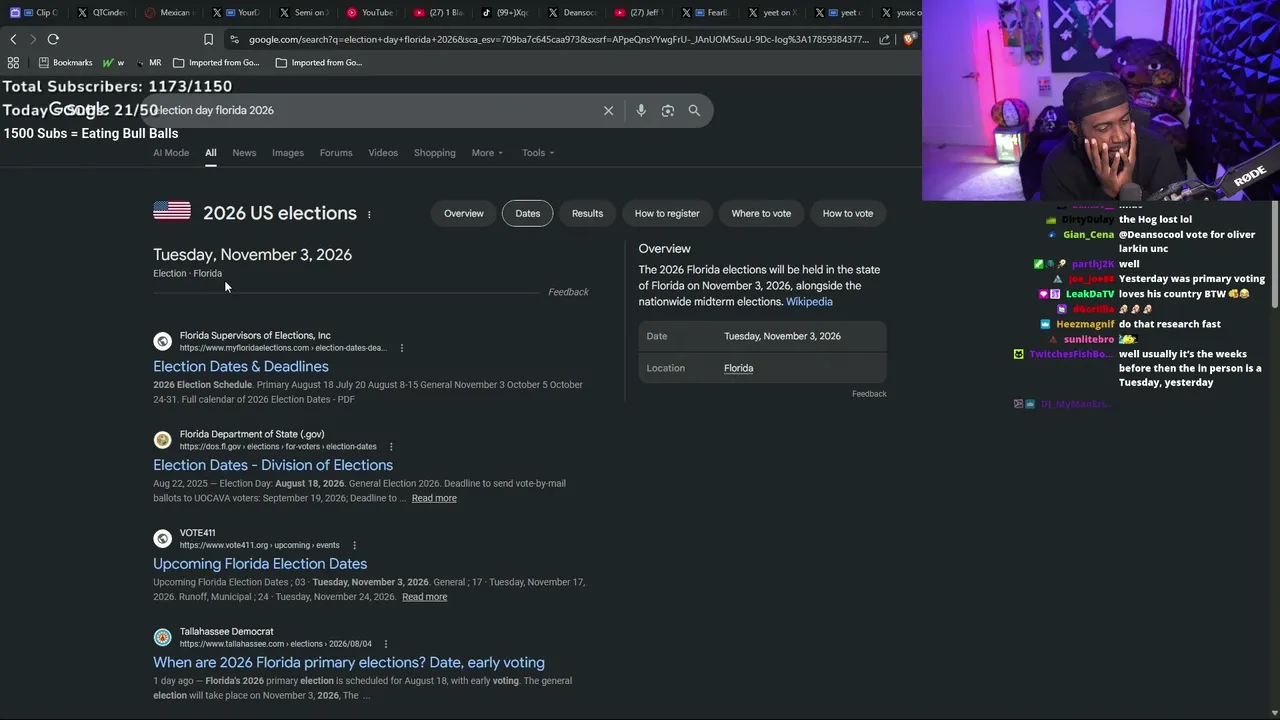Share this page from the address bar
The width and height of the screenshot is (1280, 720).
pyautogui.click(x=885, y=39)
